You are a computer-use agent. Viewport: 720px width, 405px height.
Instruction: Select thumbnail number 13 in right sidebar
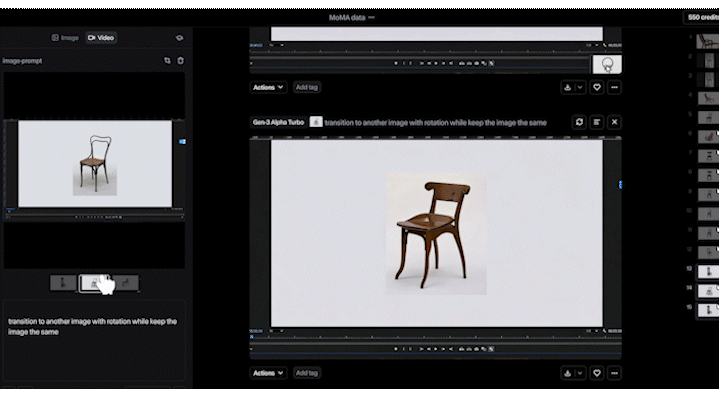tap(708, 271)
